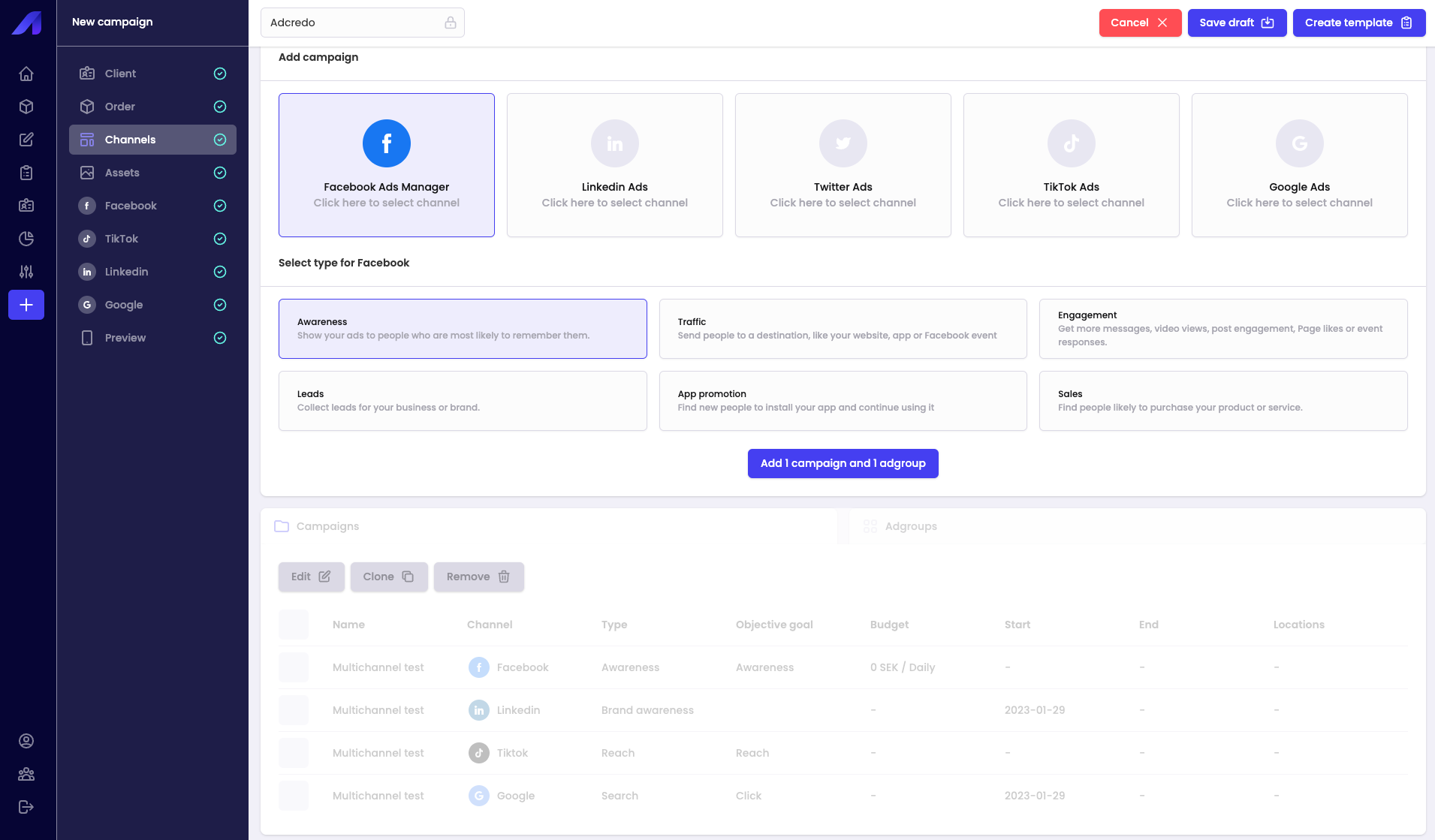The height and width of the screenshot is (840, 1435).
Task: Select the Awareness campaign type
Action: (x=463, y=329)
